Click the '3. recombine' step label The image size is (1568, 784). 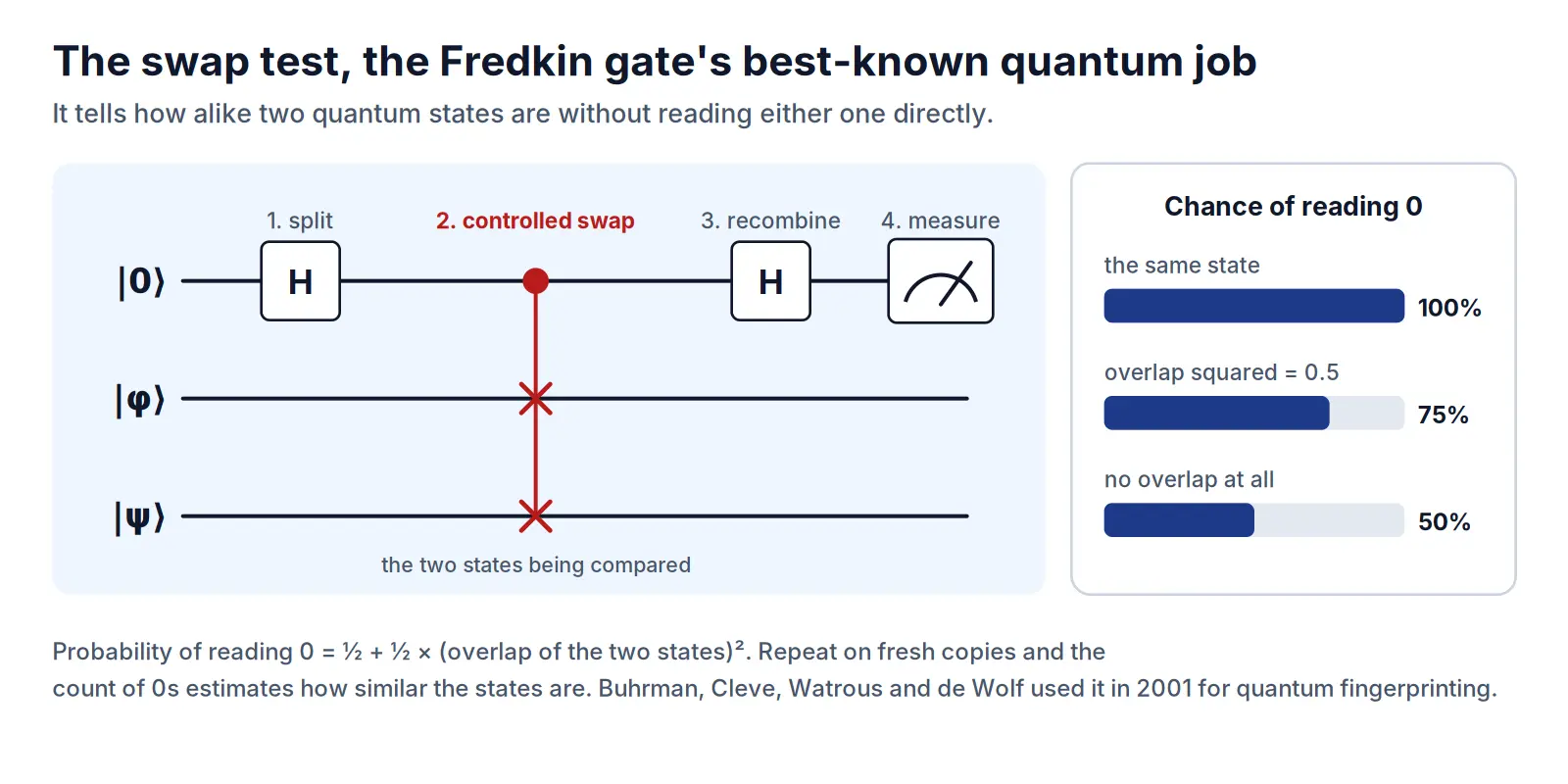click(770, 220)
